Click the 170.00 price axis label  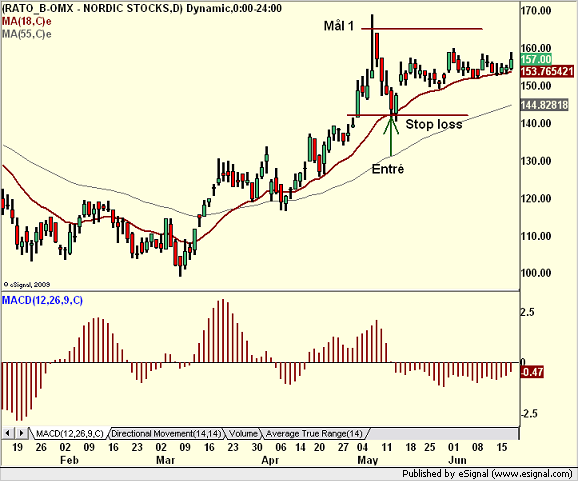(536, 10)
